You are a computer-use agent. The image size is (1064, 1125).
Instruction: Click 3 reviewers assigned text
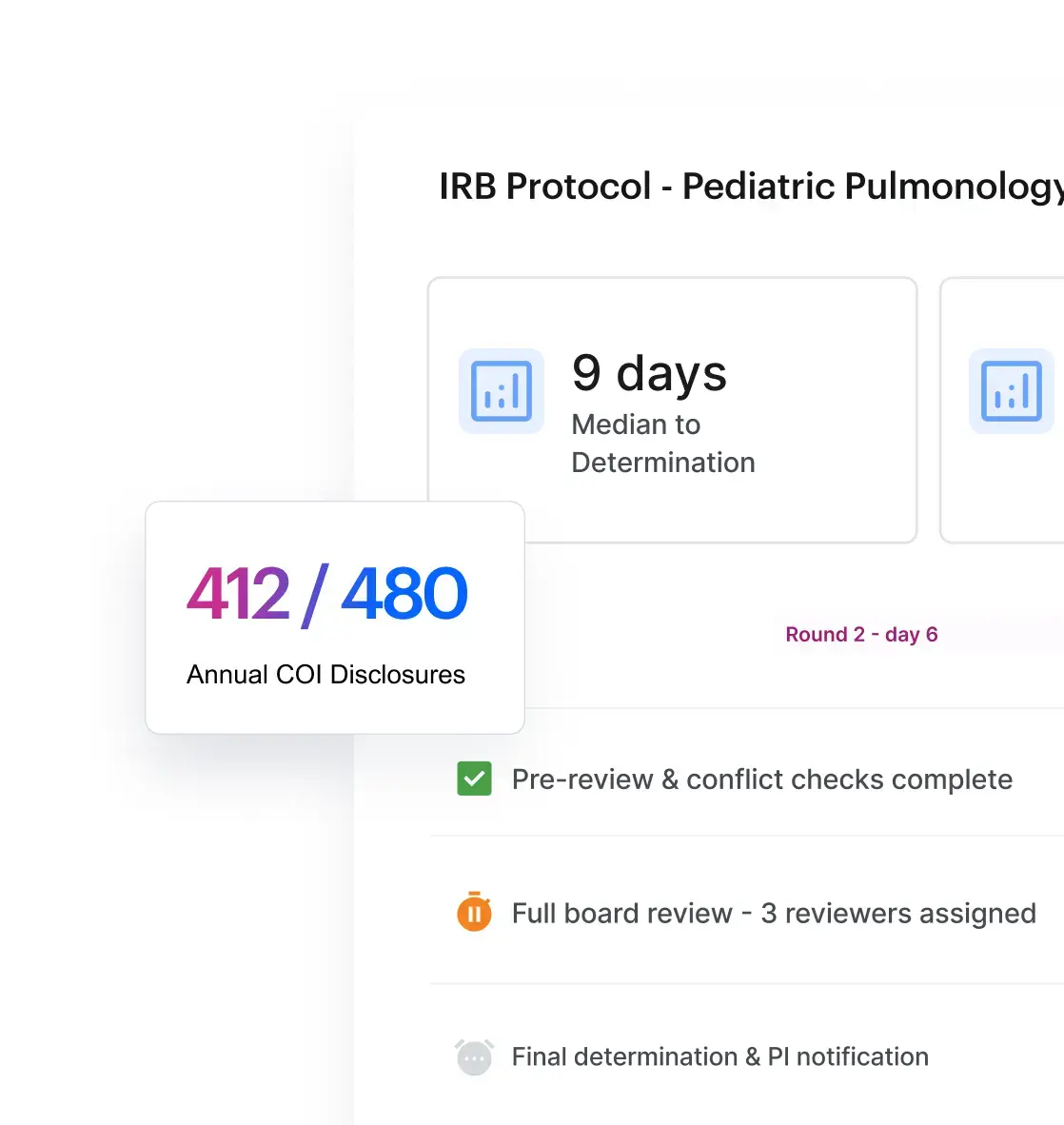899,914
